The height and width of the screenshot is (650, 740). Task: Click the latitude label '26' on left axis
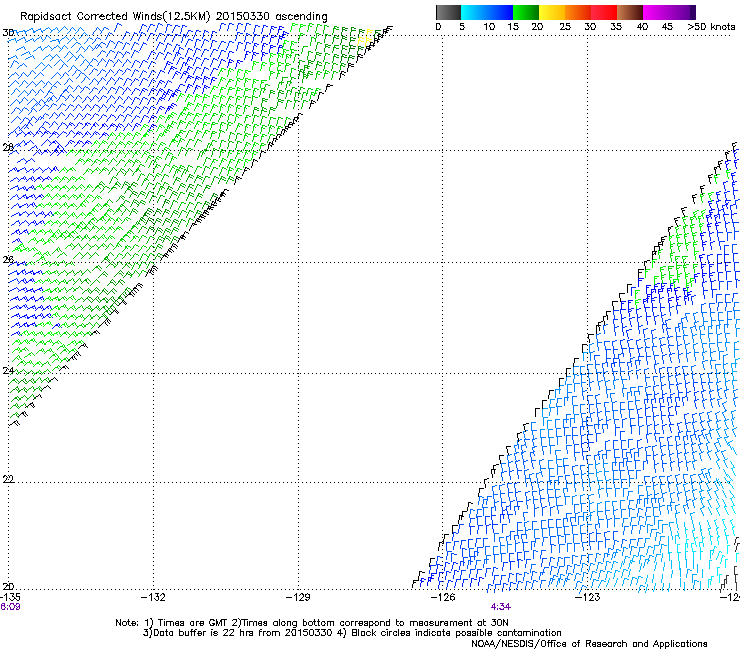pyautogui.click(x=8, y=259)
